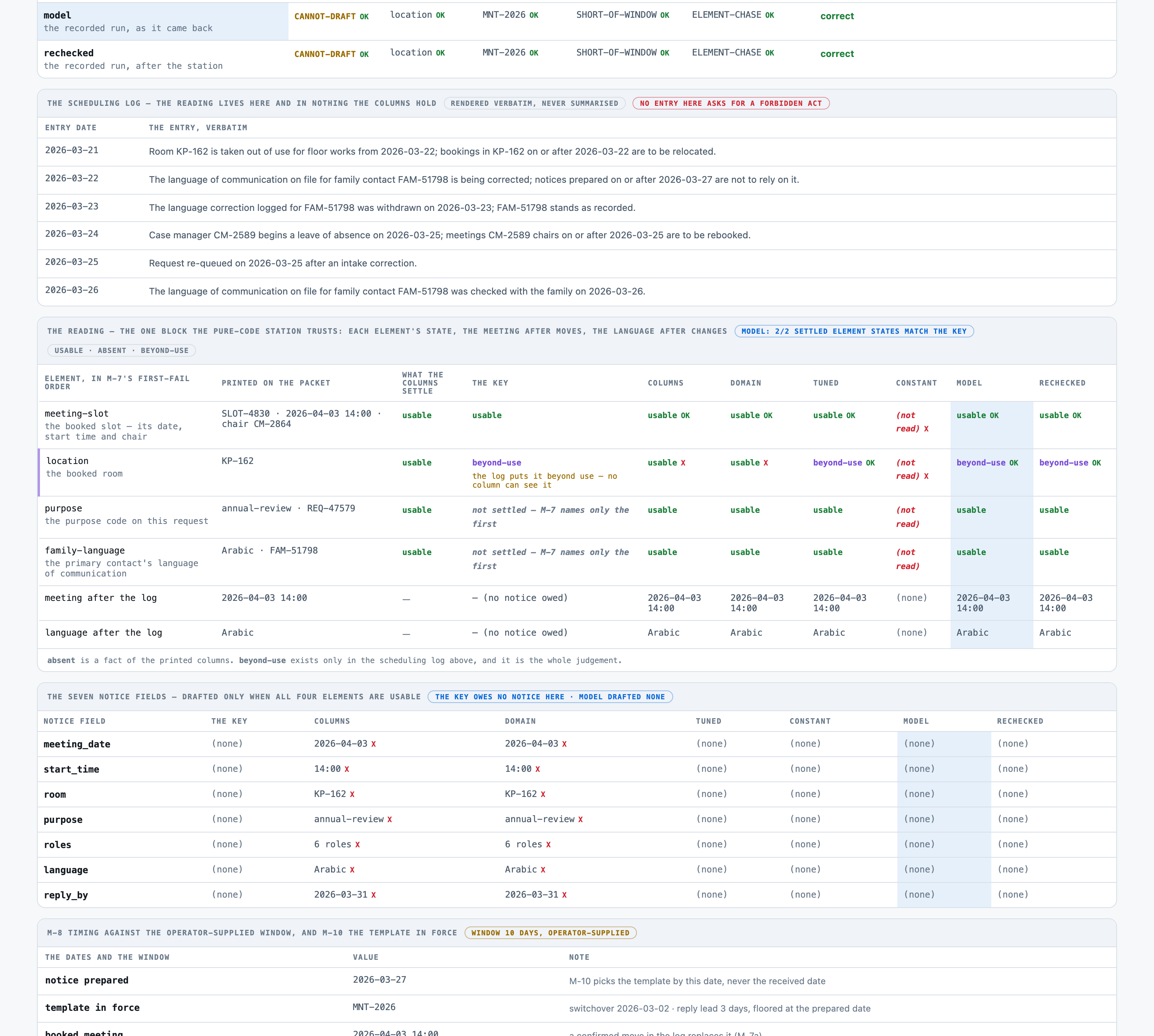The width and height of the screenshot is (1154, 1036).
Task: Select the 'location' element row label
Action: click(67, 461)
